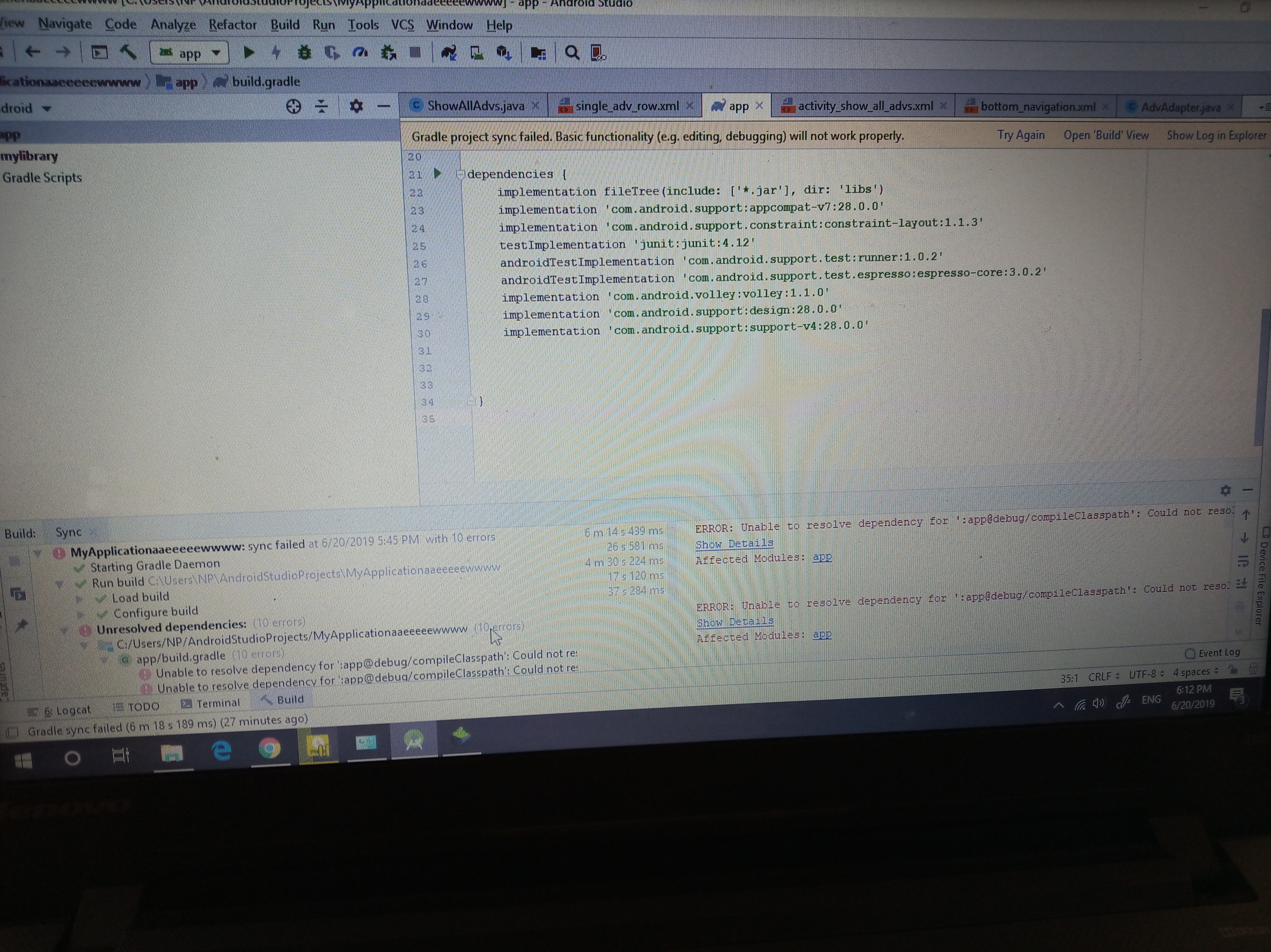The height and width of the screenshot is (952, 1271).
Task: Hide the Project panel with the minus icon
Action: [x=384, y=106]
